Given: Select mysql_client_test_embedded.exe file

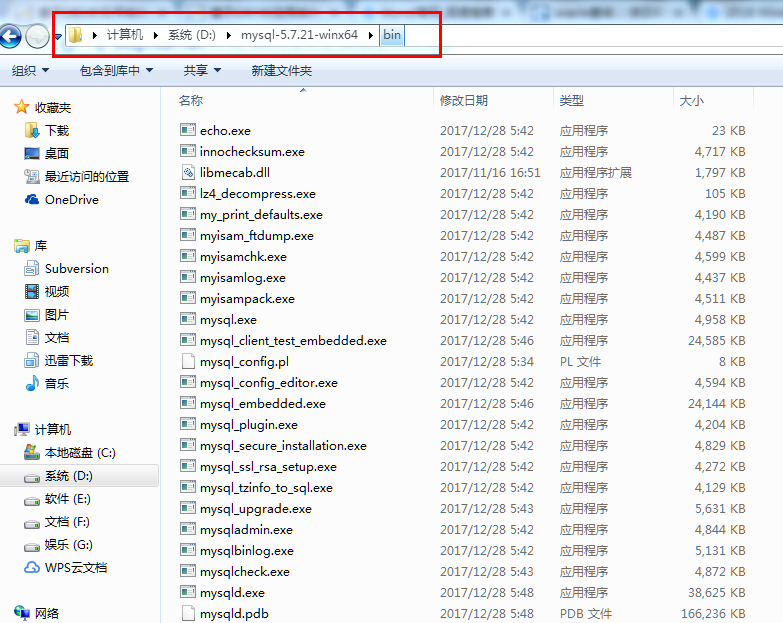Looking at the screenshot, I should 293,340.
